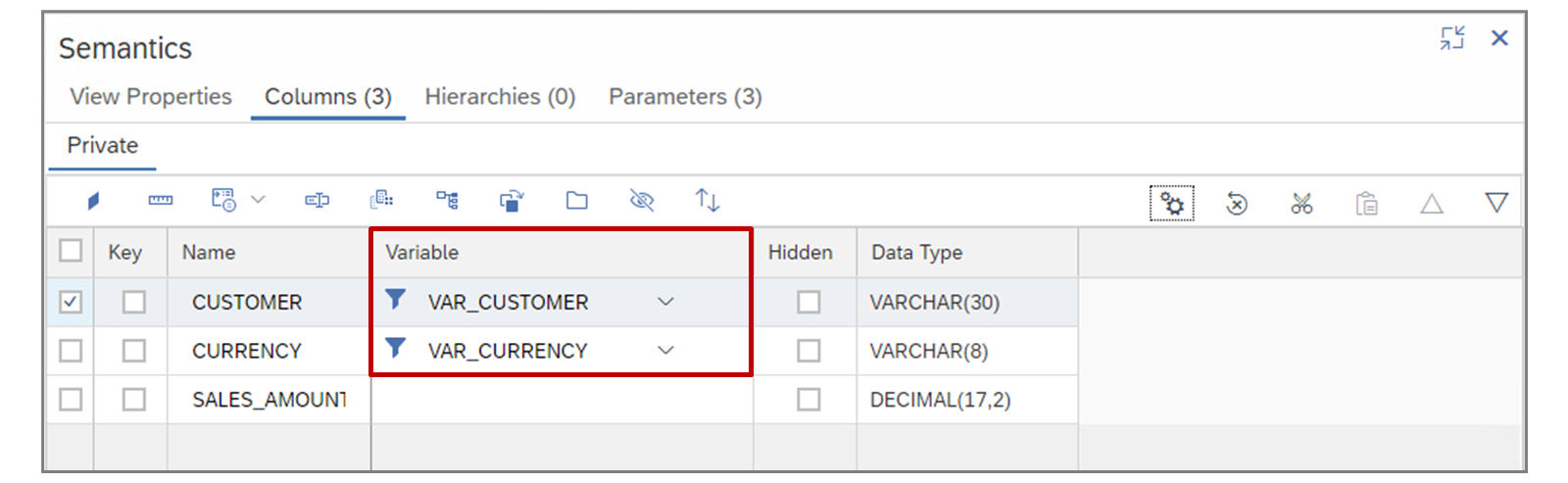
Task: Click the measure ruler icon in toolbar
Action: (160, 201)
